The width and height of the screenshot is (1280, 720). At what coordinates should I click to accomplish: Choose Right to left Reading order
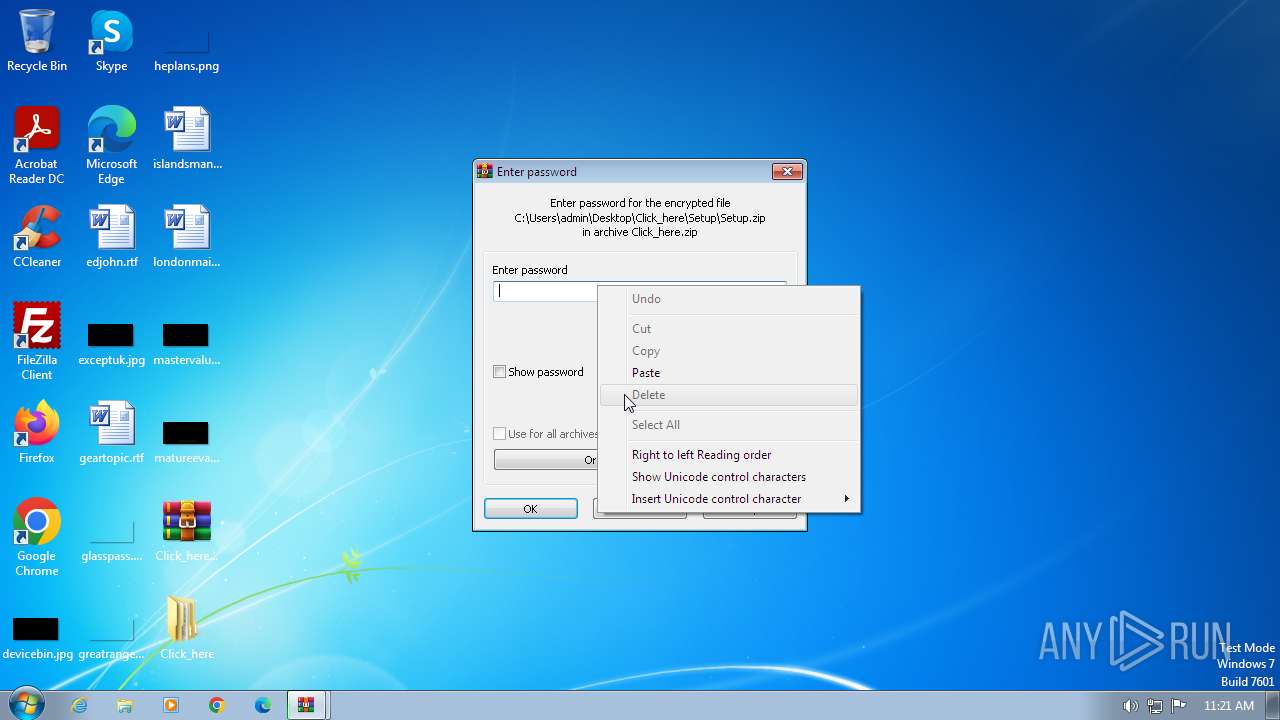(730, 455)
